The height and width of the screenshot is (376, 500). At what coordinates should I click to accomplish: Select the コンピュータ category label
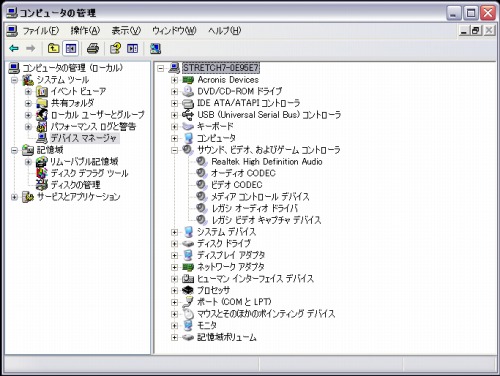click(x=216, y=138)
